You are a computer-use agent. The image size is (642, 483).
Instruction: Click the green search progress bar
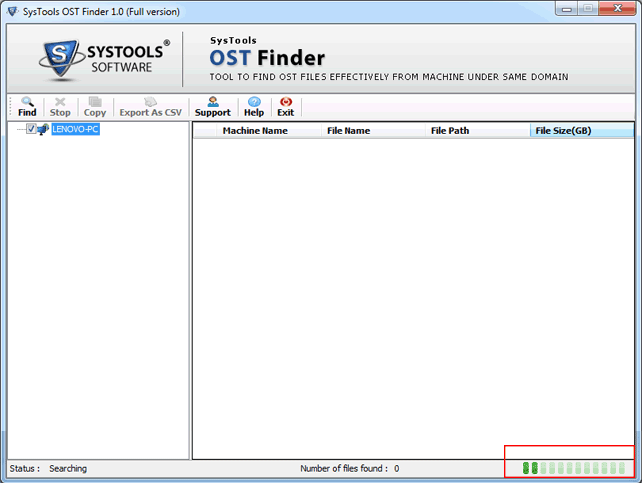coord(574,468)
